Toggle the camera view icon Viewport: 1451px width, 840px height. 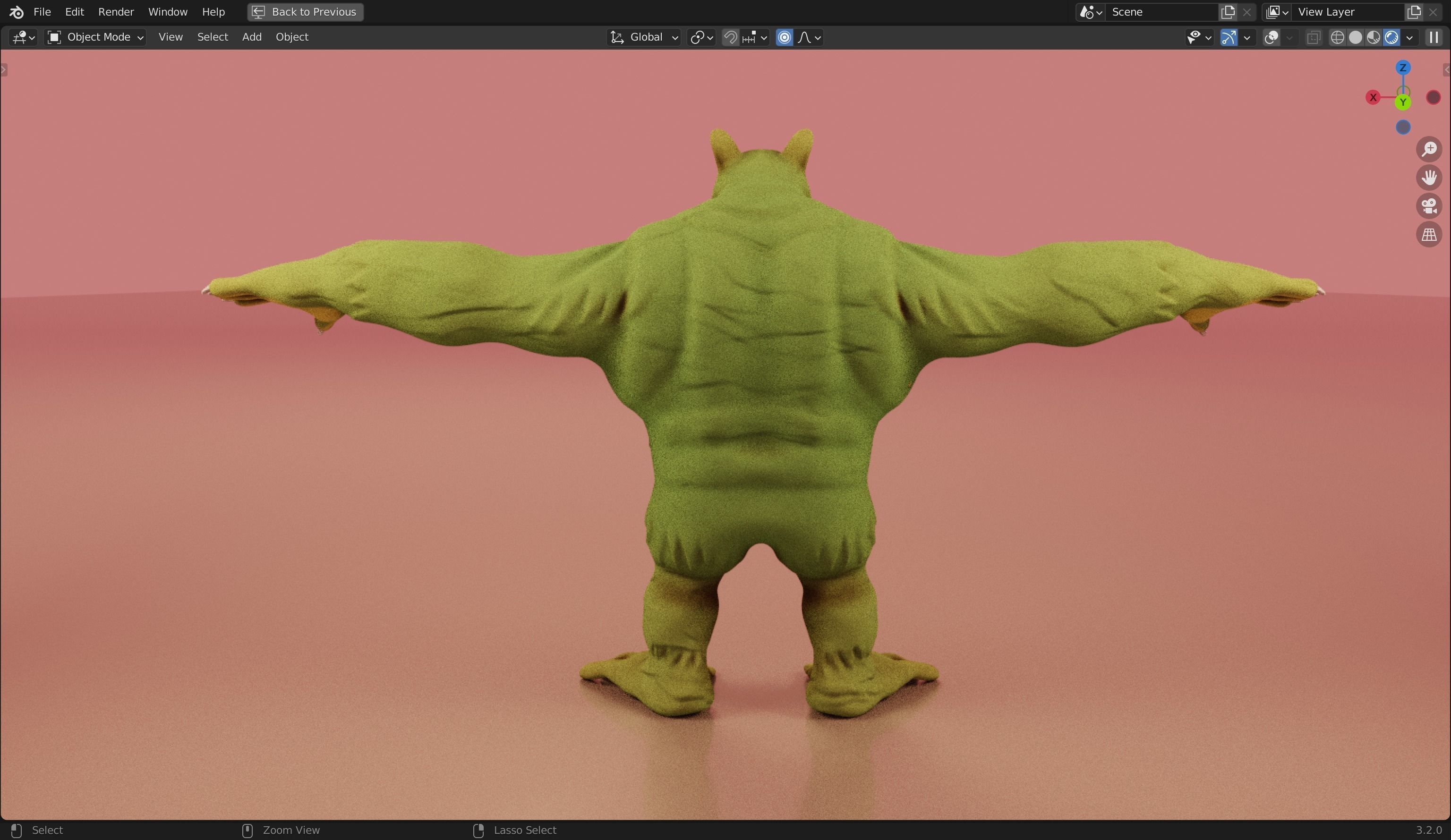pyautogui.click(x=1429, y=206)
